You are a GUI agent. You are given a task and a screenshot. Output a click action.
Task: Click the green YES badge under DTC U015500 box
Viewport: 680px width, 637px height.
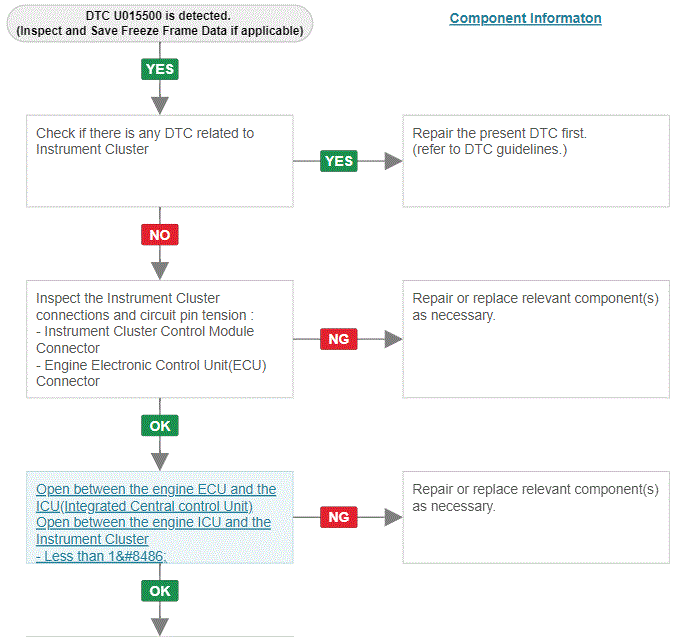coord(160,69)
